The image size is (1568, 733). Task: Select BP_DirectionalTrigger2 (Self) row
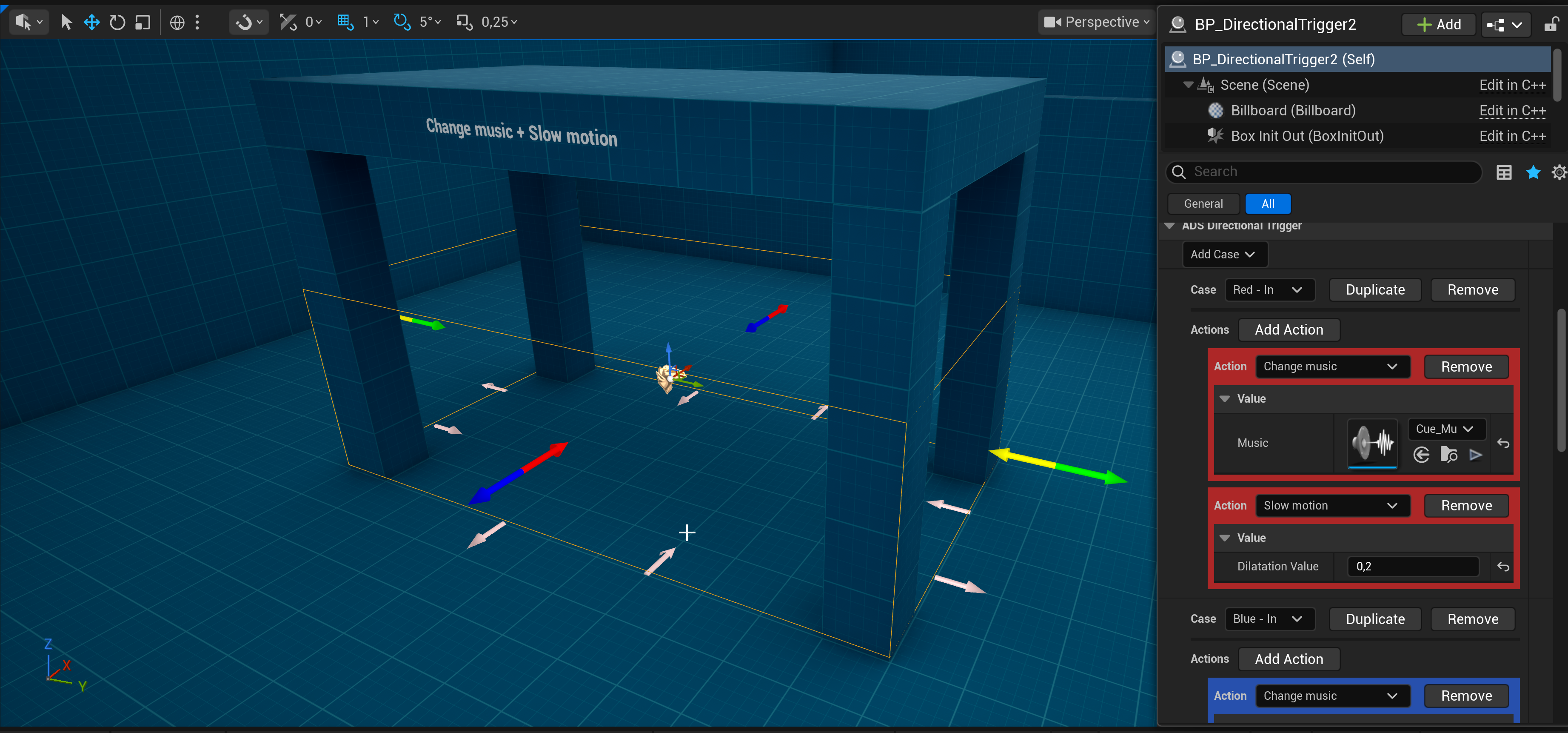point(1357,59)
